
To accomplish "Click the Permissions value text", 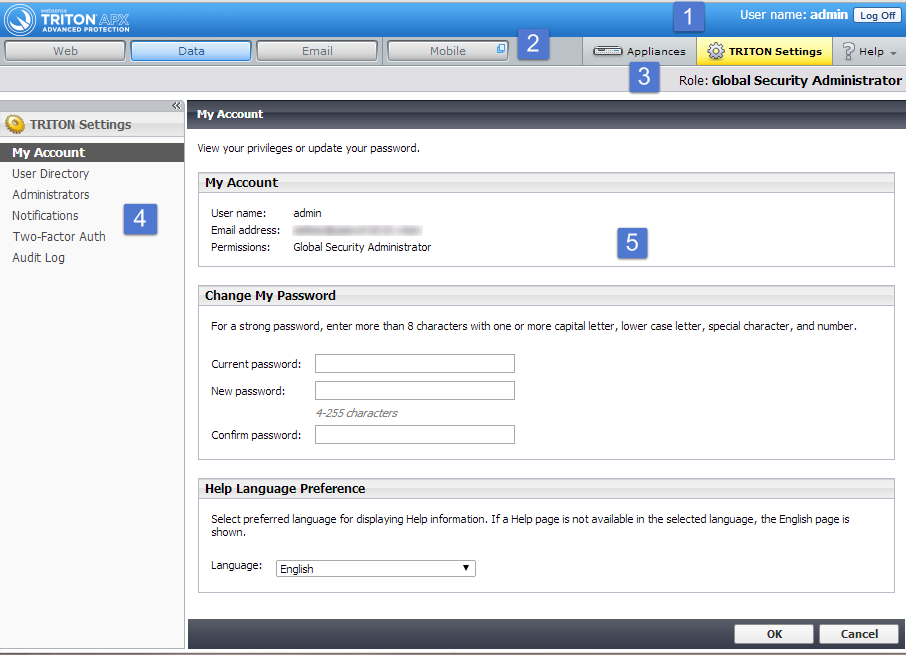I will 362,247.
